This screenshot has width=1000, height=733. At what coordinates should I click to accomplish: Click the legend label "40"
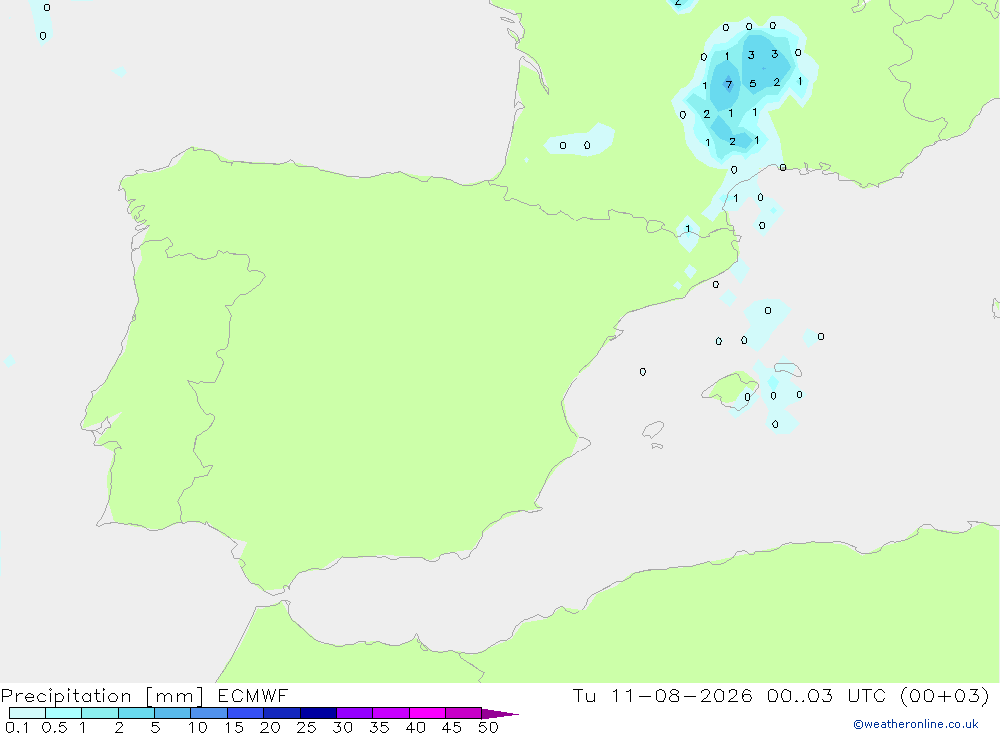415,727
